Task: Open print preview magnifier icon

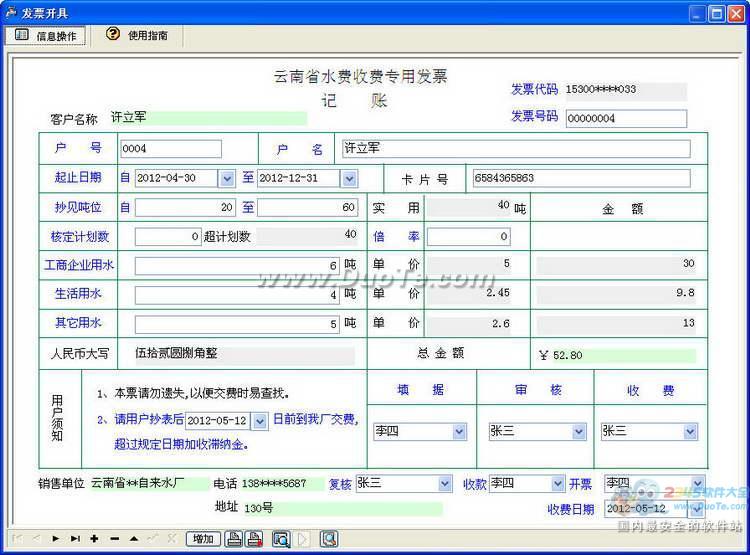Action: 281,539
